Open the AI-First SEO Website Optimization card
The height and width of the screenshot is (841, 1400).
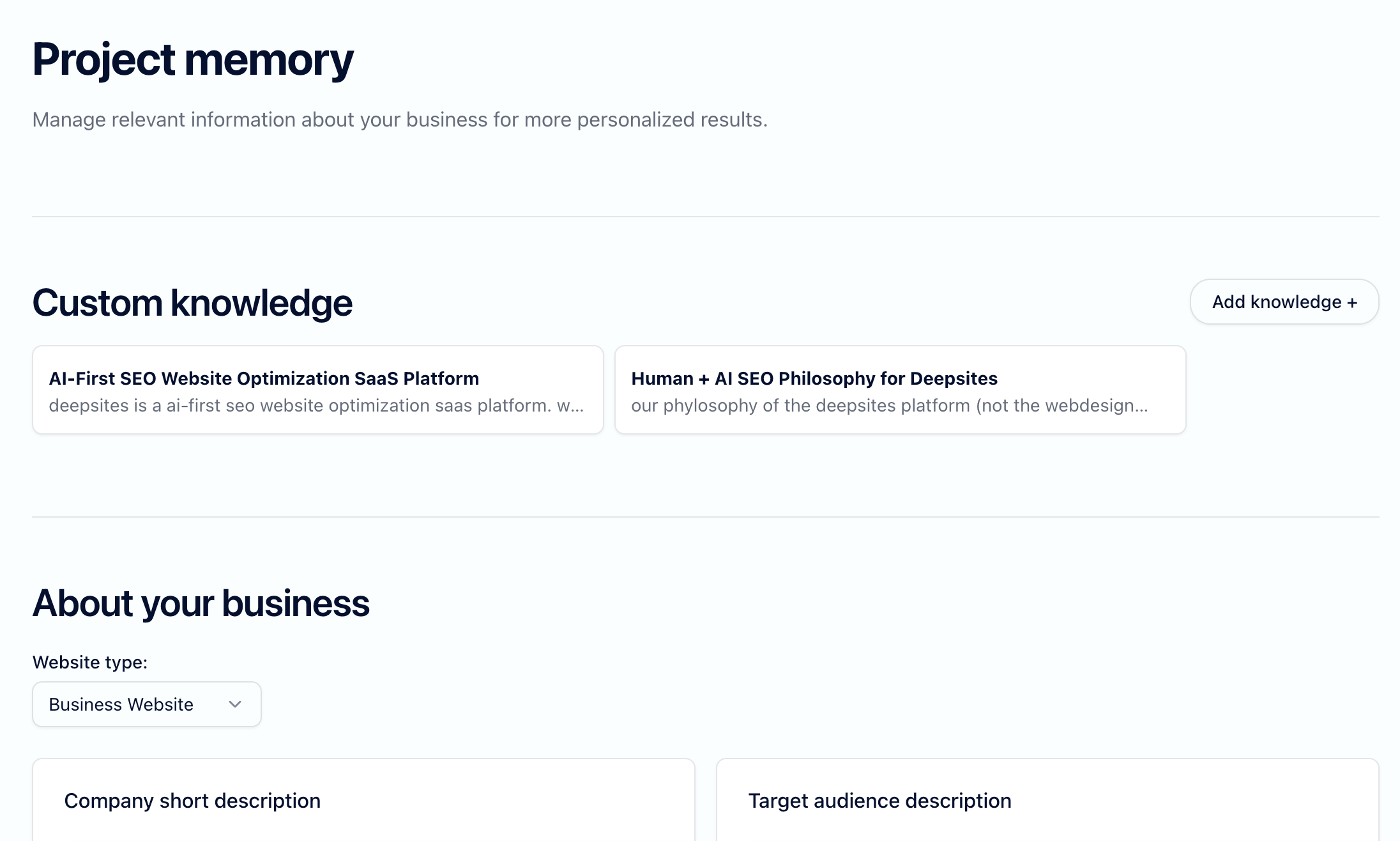coord(318,390)
